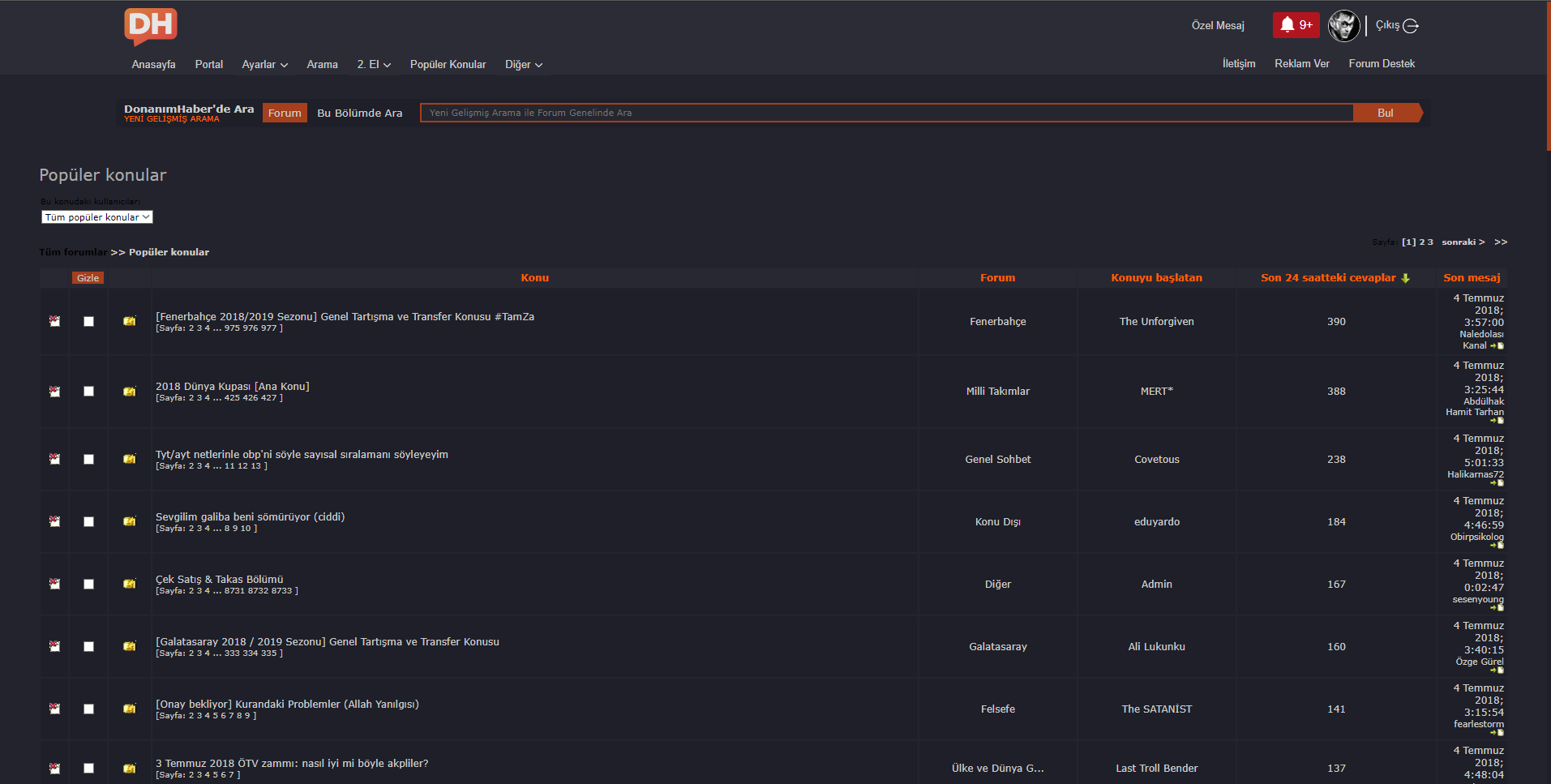Open the Tüm forumlar breadcrumb link
This screenshot has width=1551, height=784.
click(73, 252)
